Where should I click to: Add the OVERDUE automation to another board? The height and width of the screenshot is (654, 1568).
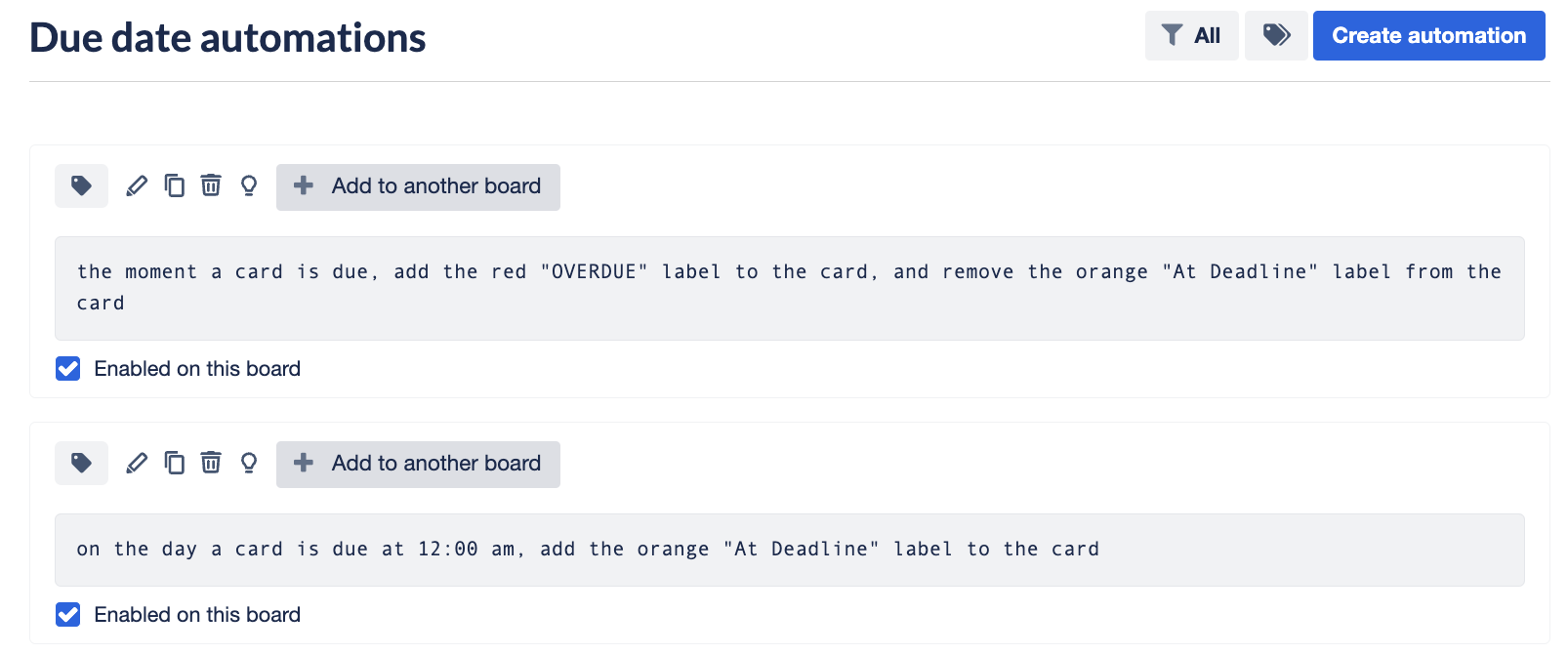418,186
